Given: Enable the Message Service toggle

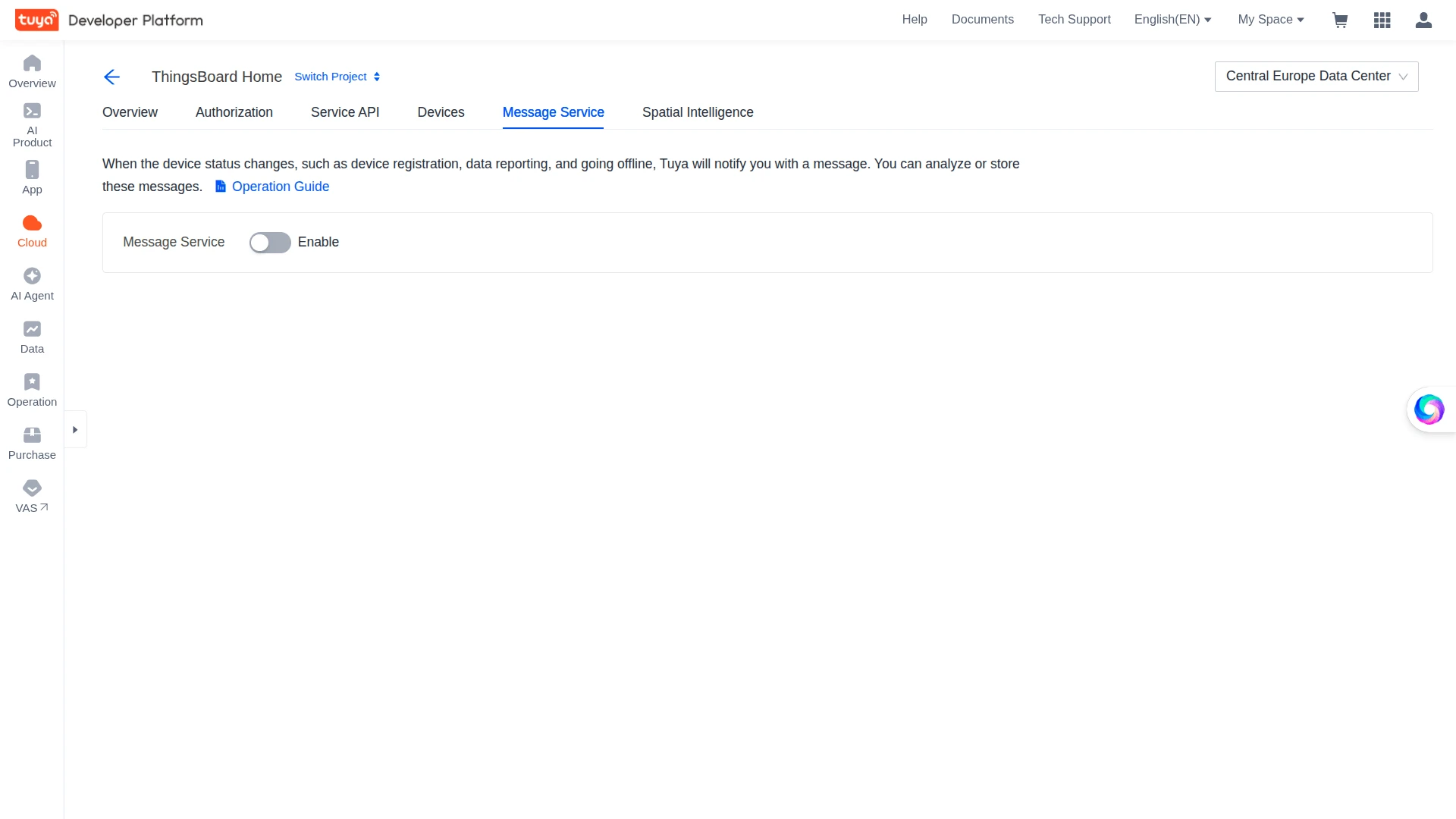Looking at the screenshot, I should tap(270, 243).
